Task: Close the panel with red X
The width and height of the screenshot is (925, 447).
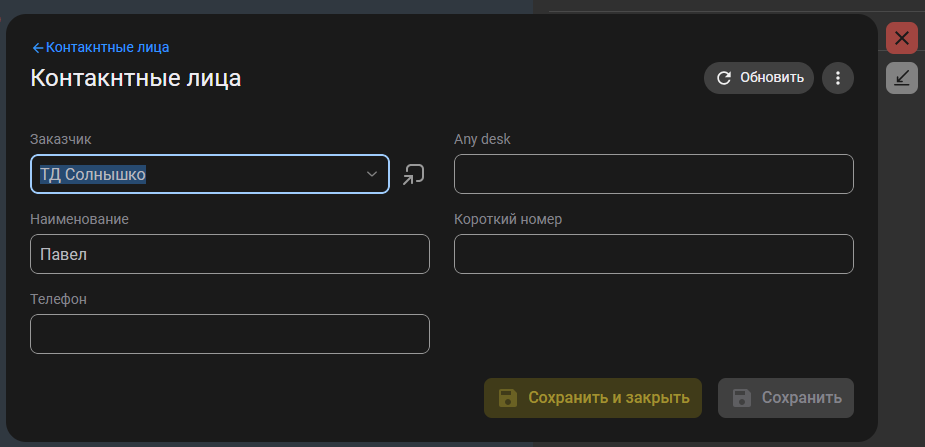Action: pos(902,39)
